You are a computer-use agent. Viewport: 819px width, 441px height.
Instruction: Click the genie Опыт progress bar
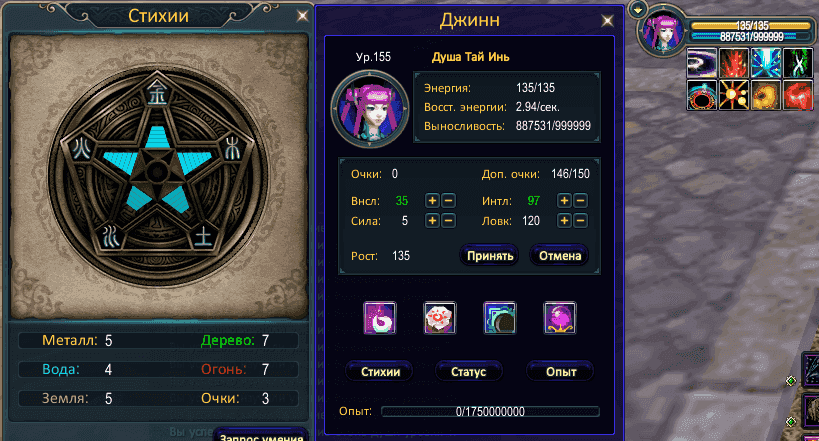490,412
